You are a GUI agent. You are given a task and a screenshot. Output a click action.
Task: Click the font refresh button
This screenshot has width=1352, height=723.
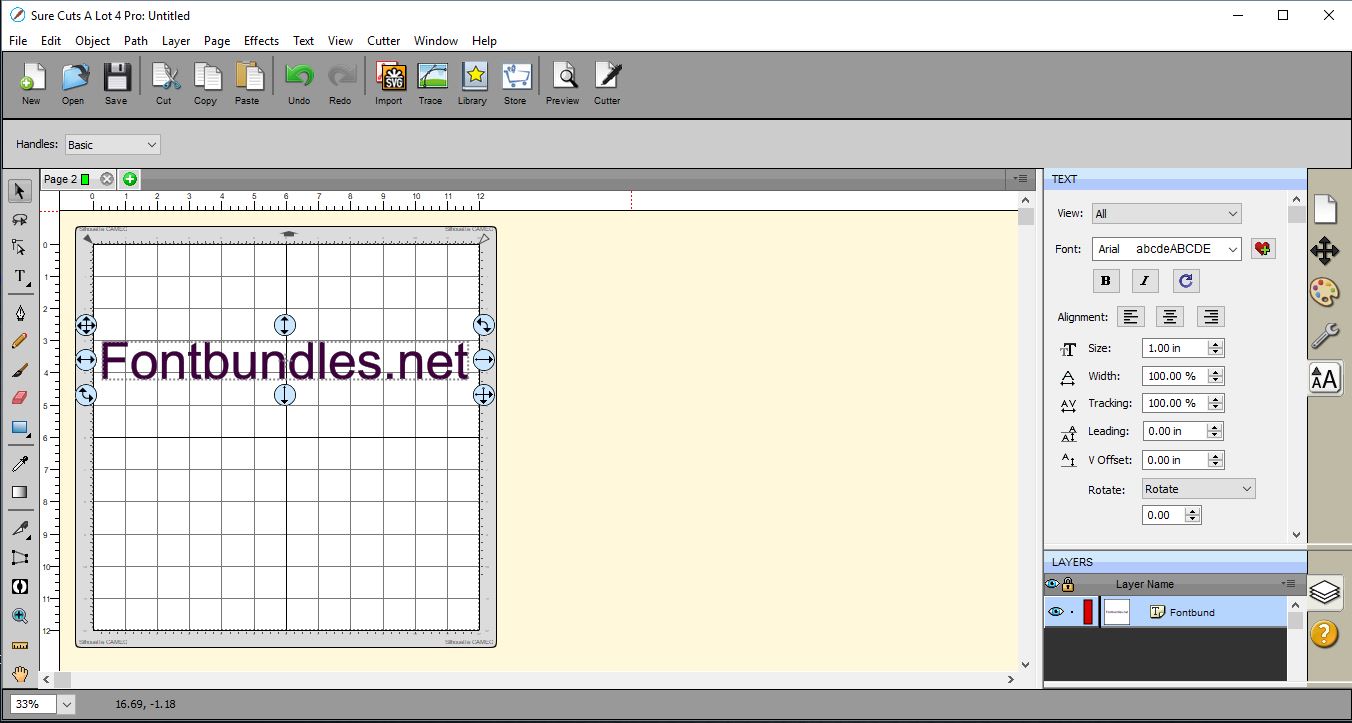tap(1185, 281)
